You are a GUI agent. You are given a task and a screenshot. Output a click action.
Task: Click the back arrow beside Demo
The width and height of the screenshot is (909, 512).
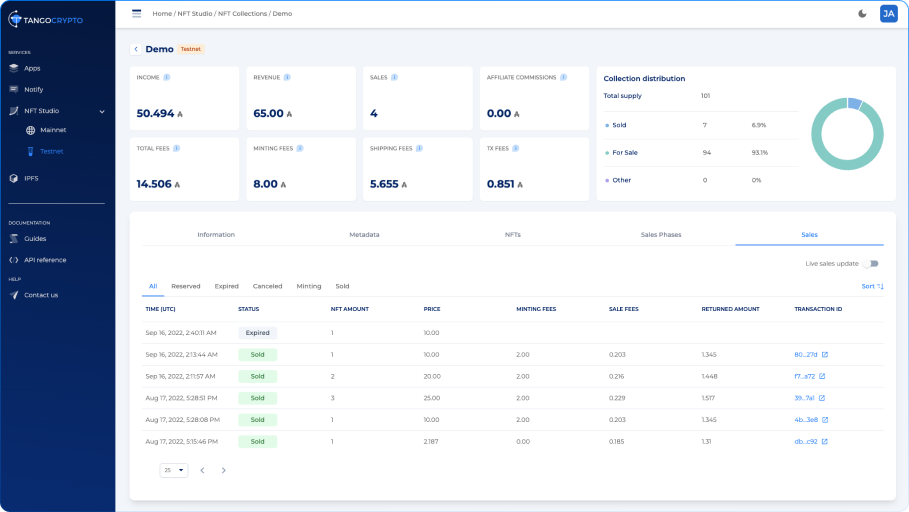[136, 49]
